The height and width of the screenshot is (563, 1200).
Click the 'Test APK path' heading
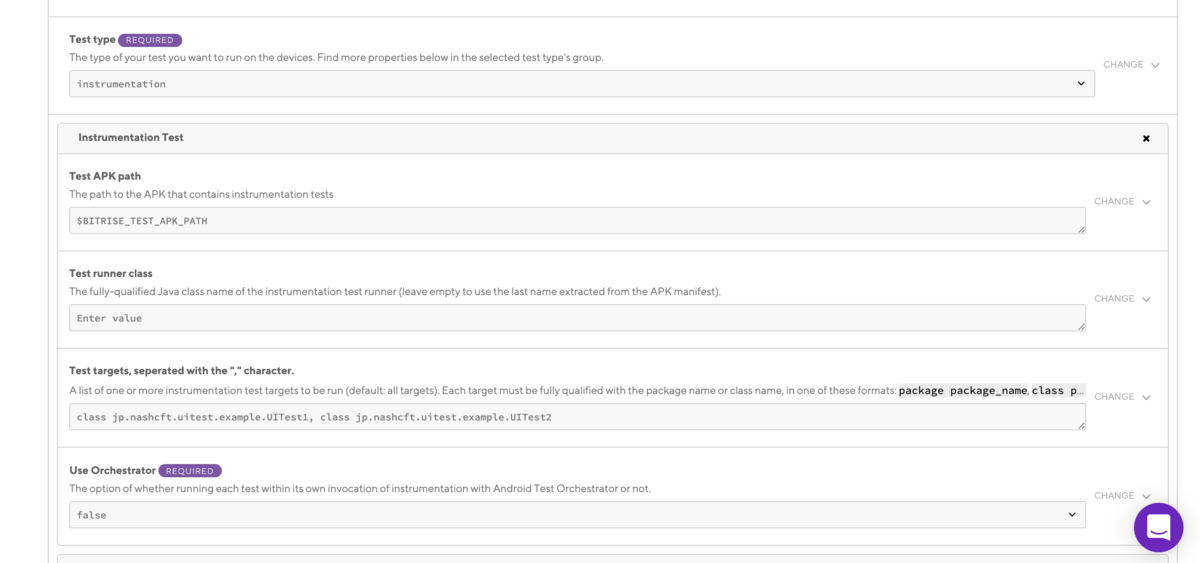(105, 176)
